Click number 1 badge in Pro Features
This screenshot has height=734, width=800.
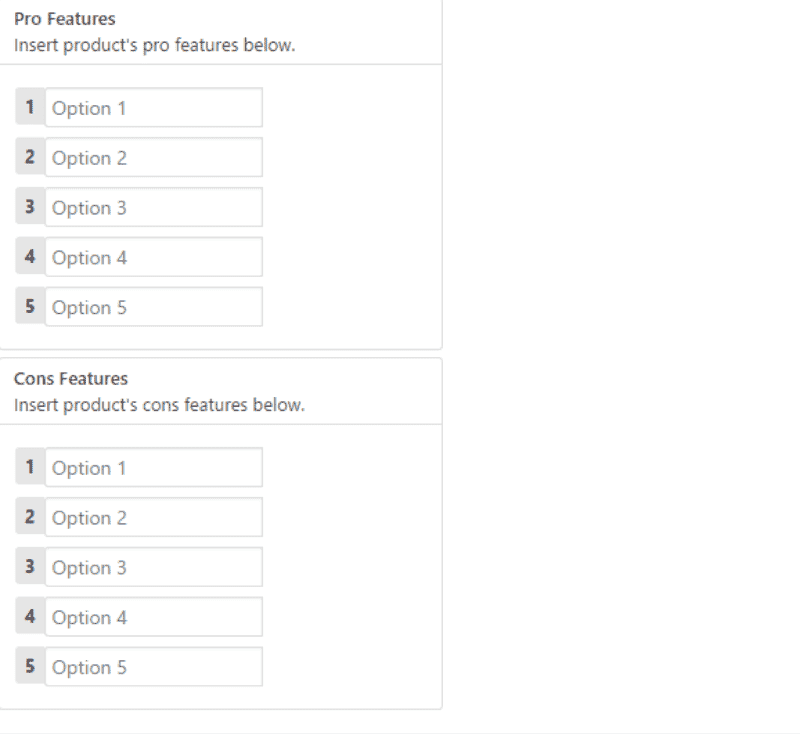tap(30, 107)
